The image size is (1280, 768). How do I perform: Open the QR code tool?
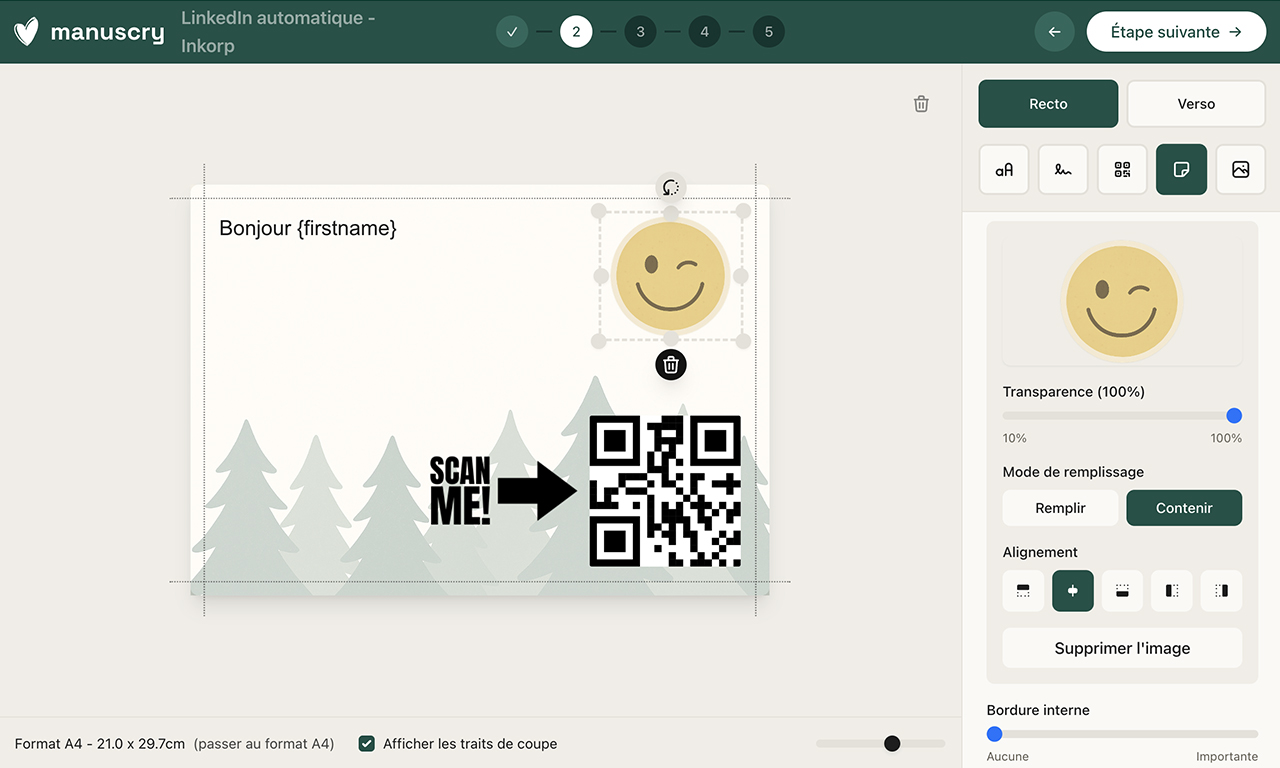(1122, 170)
